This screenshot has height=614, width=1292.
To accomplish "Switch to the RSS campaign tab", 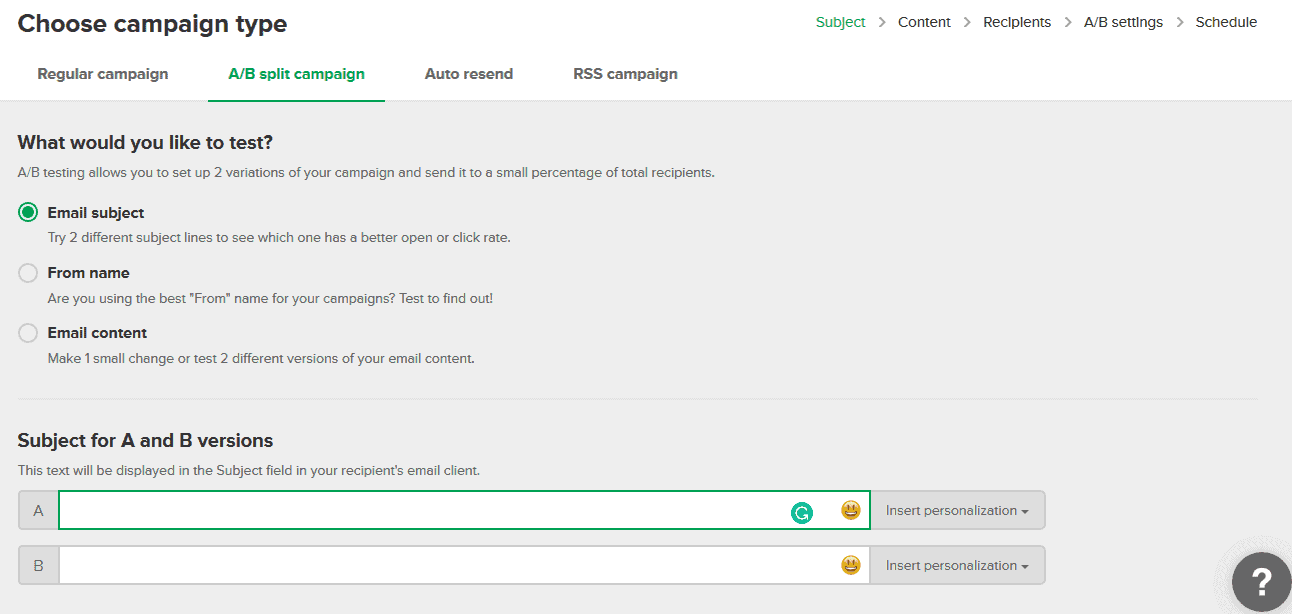I will coord(624,73).
